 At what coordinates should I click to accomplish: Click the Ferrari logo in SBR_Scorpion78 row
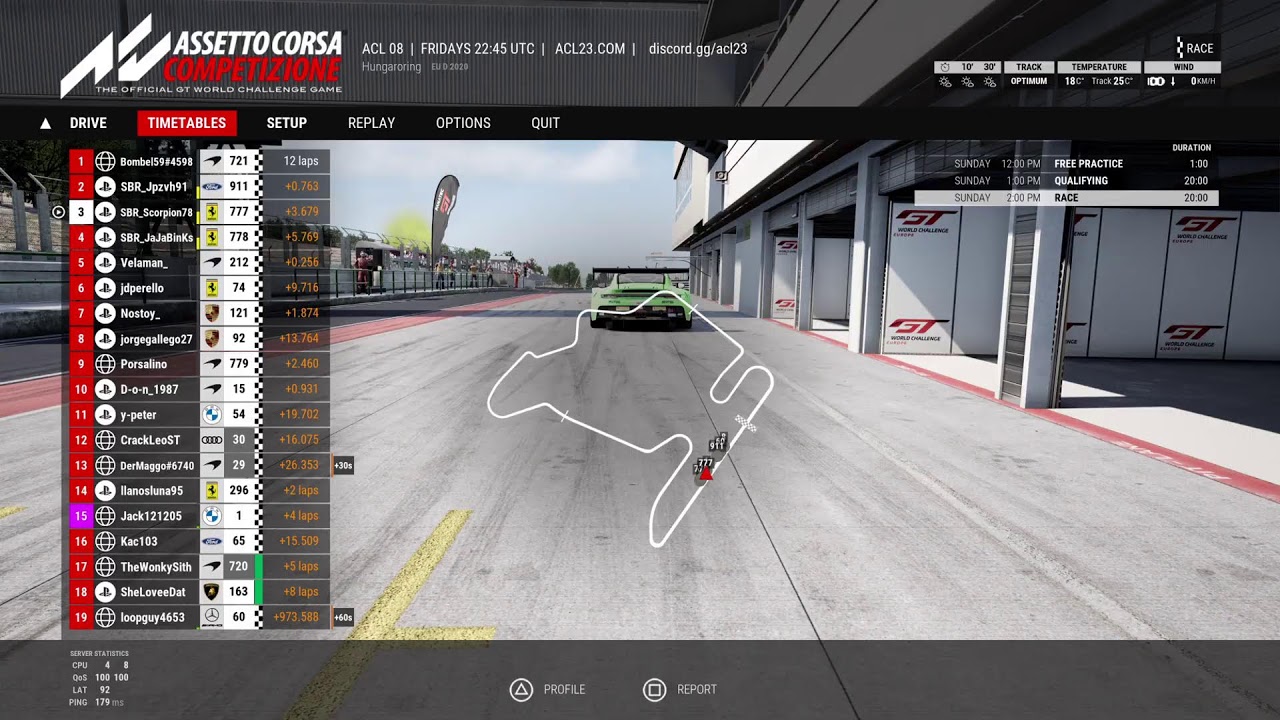[212, 212]
